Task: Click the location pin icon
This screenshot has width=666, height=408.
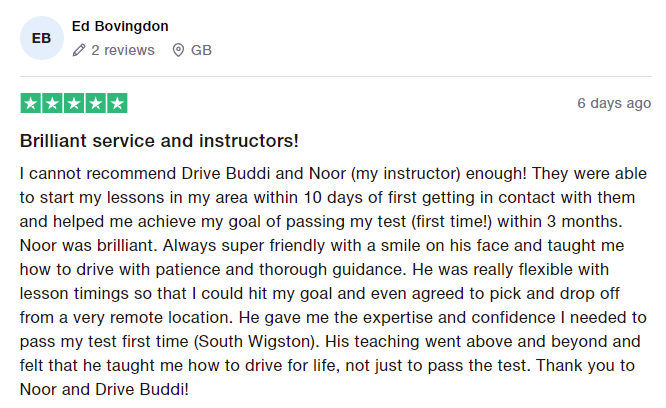Action: pyautogui.click(x=179, y=50)
